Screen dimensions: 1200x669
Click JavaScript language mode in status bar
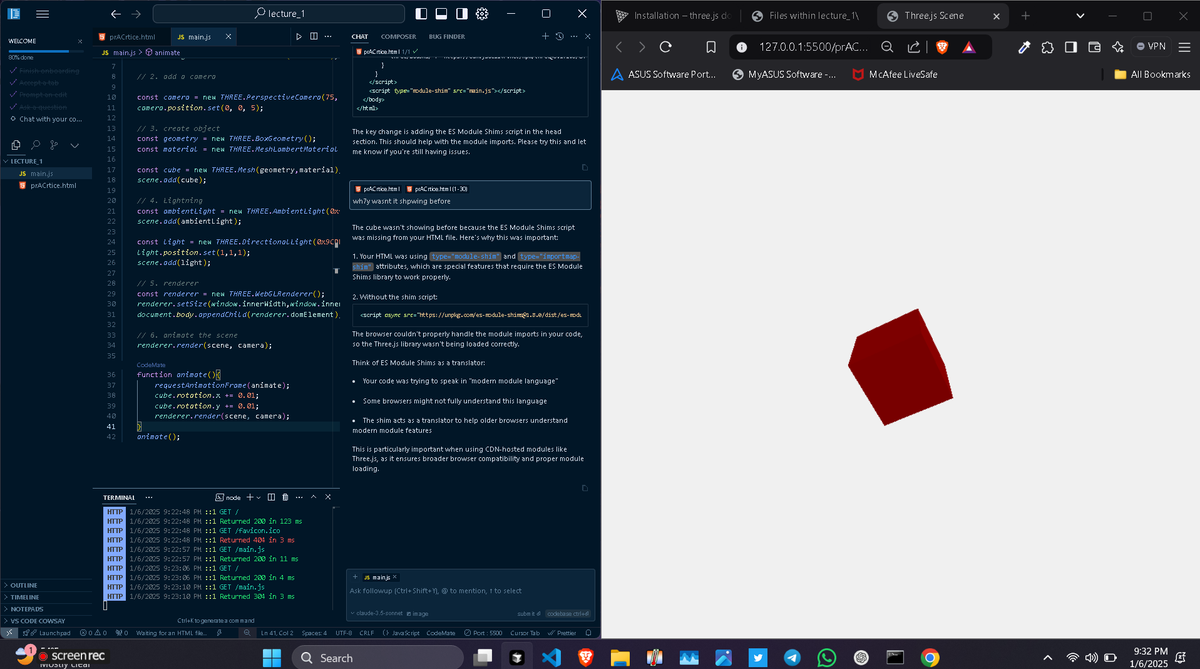click(401, 632)
